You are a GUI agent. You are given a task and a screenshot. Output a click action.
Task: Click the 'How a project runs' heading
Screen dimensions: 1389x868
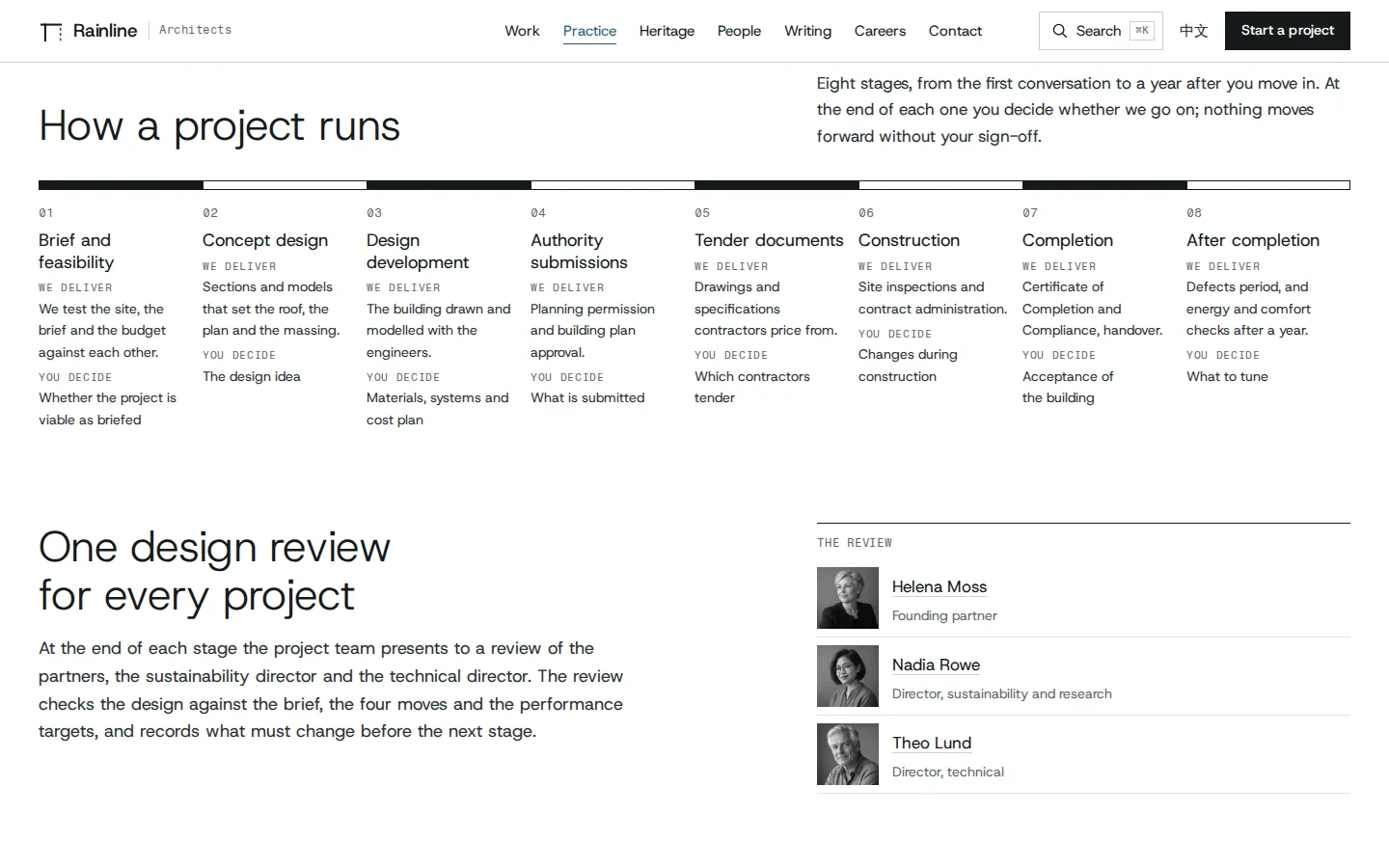point(219,126)
